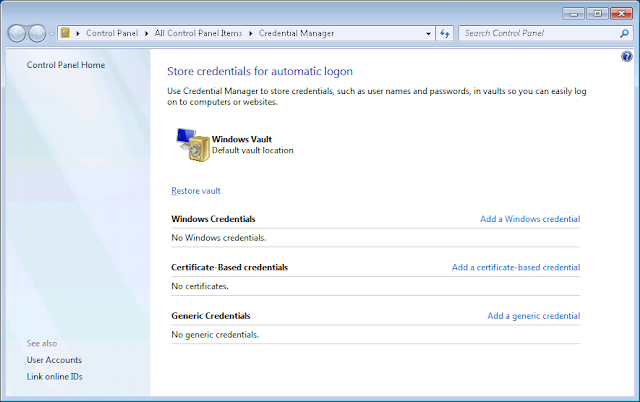Open the Restore vault link
Screen dimensions: 640x402
196,191
